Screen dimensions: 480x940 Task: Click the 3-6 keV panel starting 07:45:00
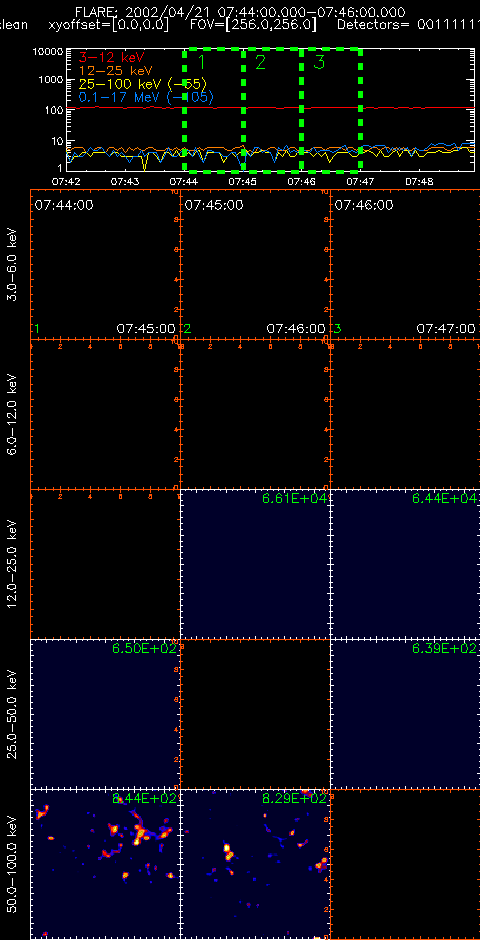(x=255, y=264)
